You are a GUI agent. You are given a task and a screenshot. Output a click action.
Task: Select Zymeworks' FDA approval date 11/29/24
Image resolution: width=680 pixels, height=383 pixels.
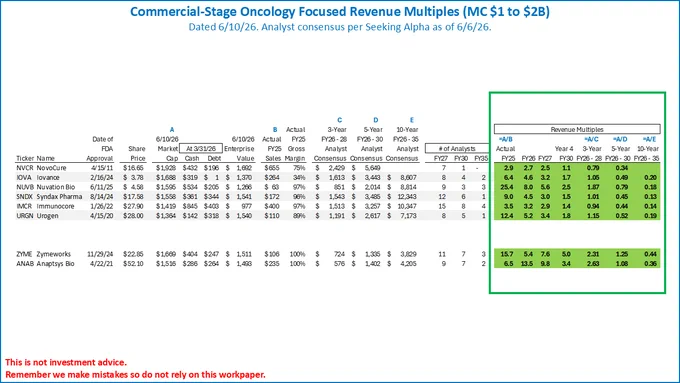point(100,254)
